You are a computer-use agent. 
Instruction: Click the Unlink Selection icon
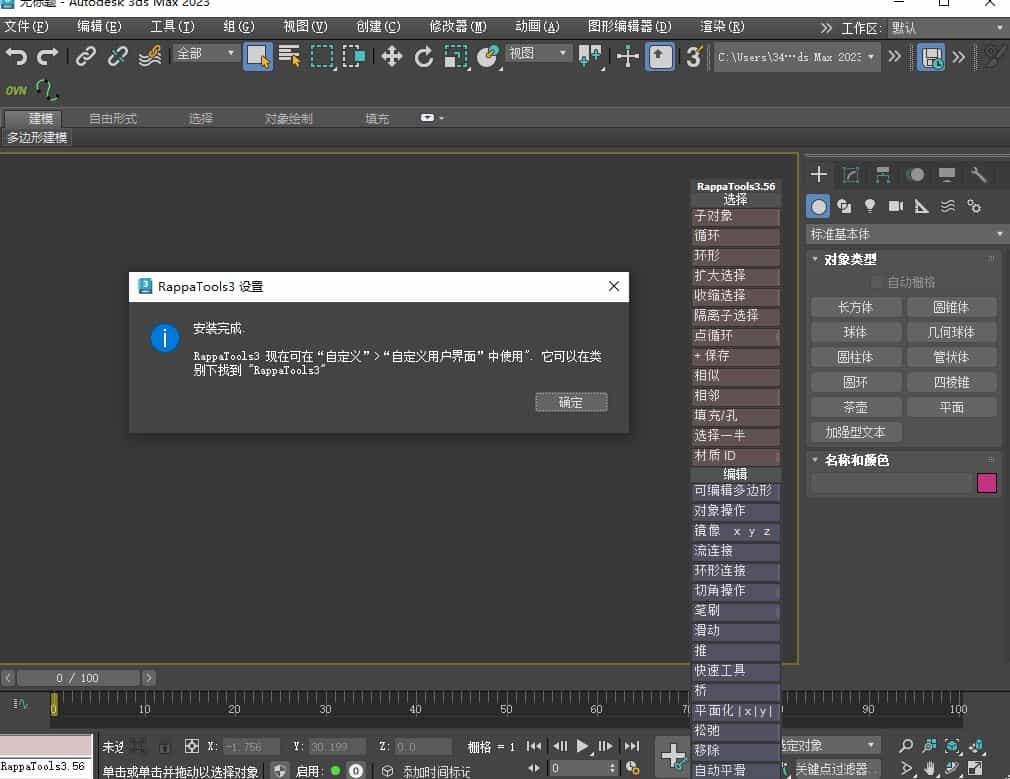[x=117, y=57]
